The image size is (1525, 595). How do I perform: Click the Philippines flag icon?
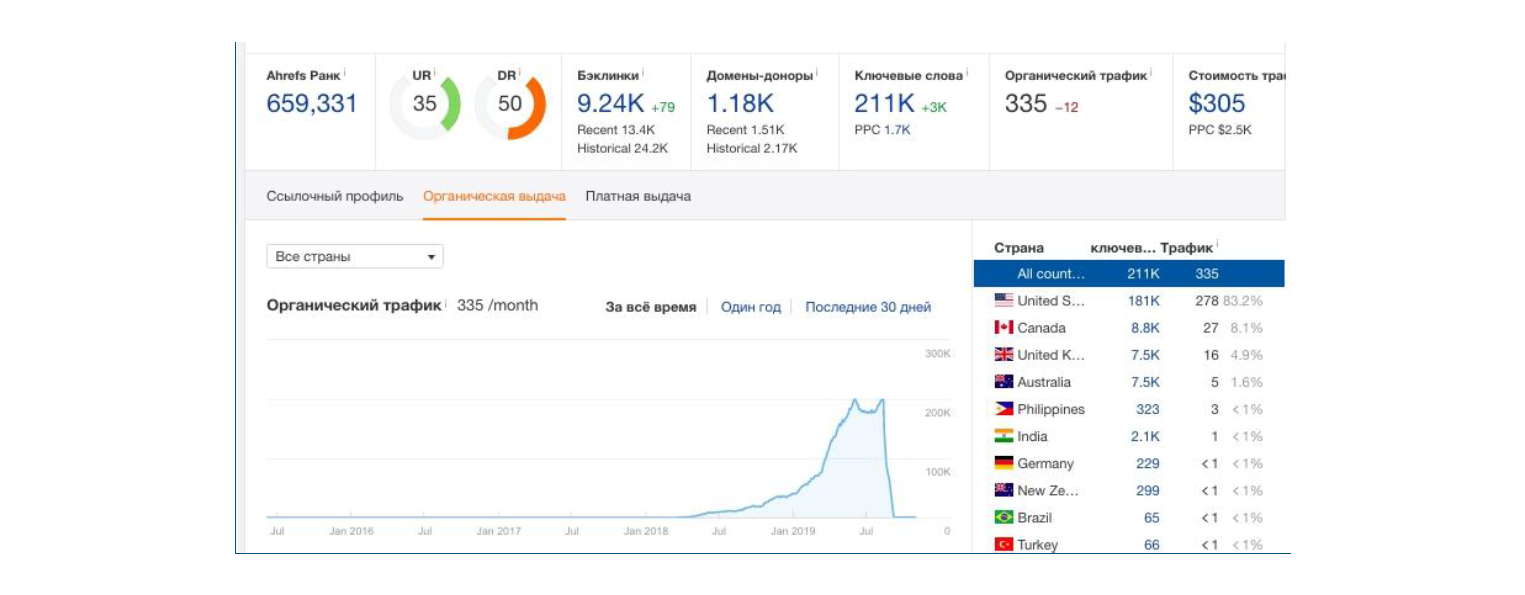click(1004, 409)
